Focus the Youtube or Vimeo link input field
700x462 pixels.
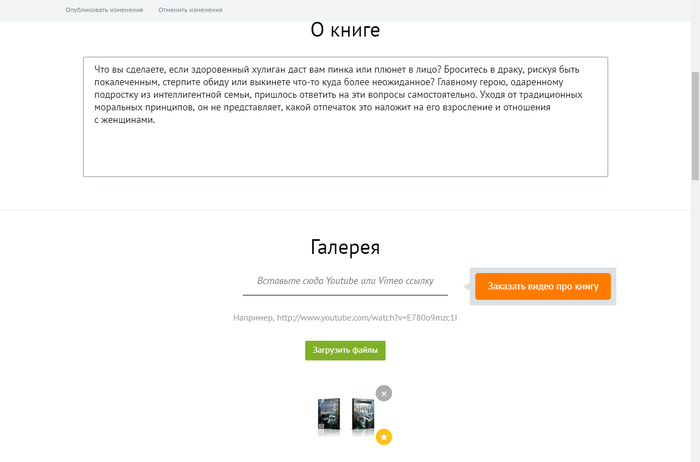coord(345,283)
